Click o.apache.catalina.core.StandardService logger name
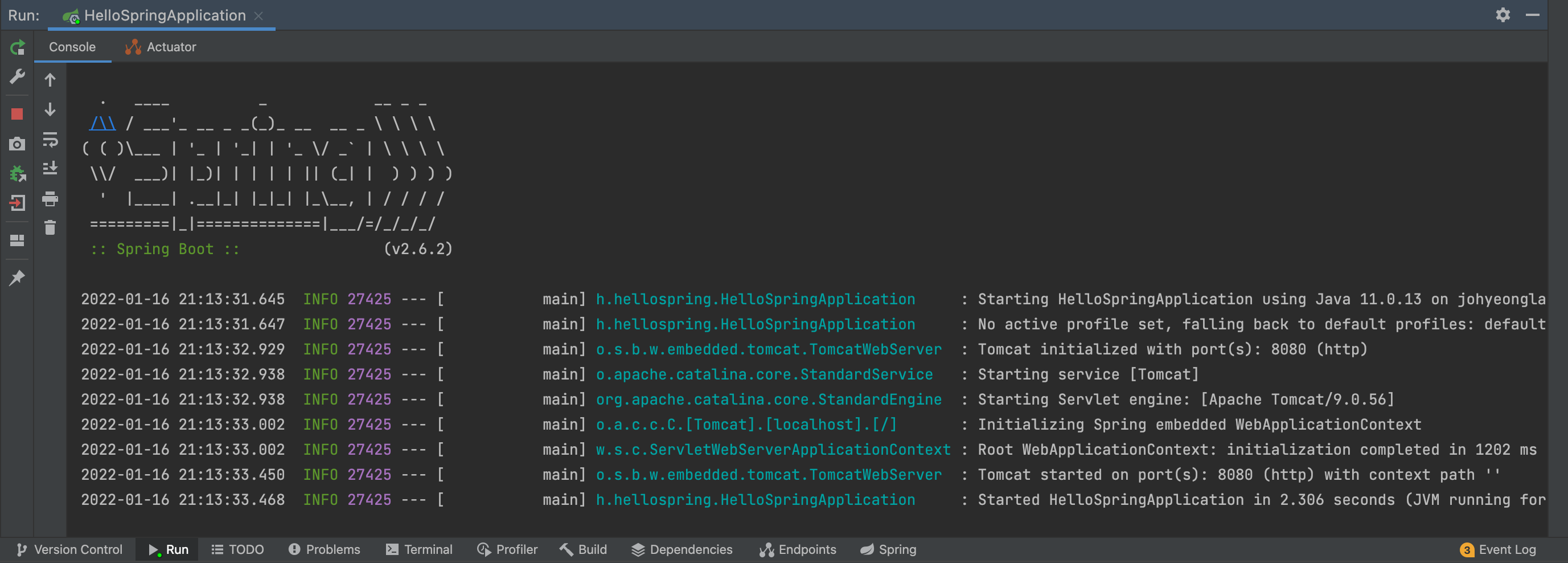Screen dimensions: 1568x563 (x=765, y=374)
